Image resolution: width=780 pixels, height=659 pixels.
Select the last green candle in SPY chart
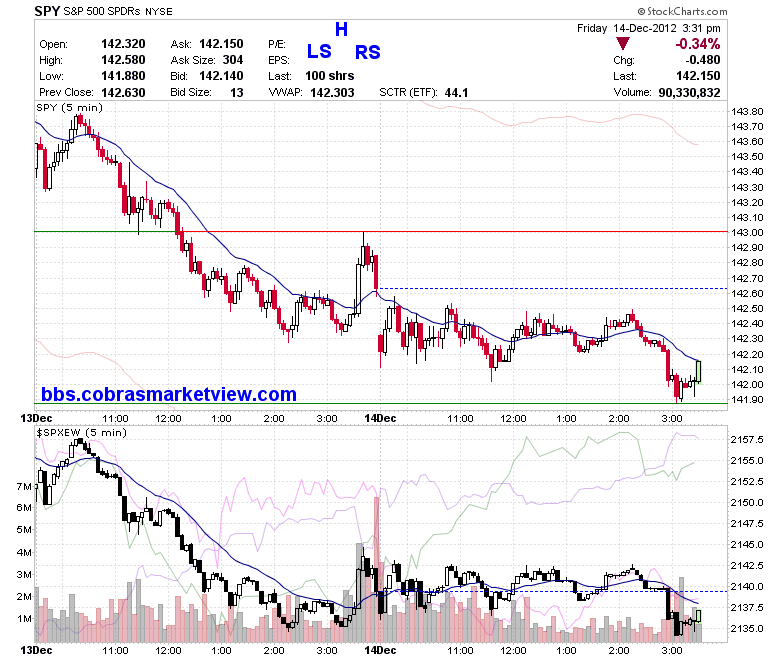click(699, 372)
